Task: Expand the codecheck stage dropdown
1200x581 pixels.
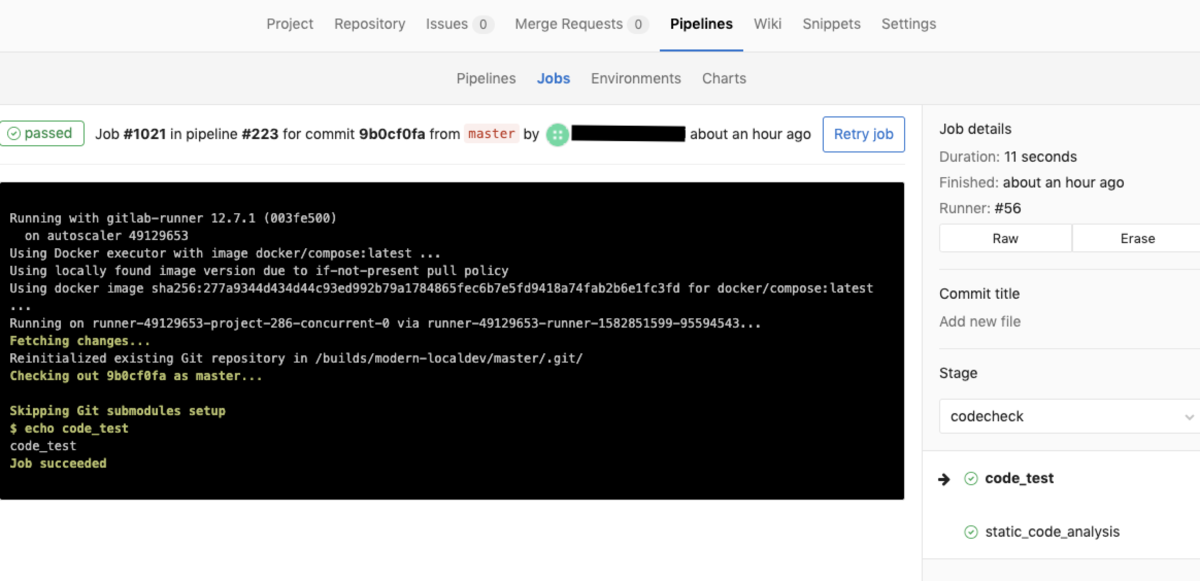Action: [x=1069, y=416]
